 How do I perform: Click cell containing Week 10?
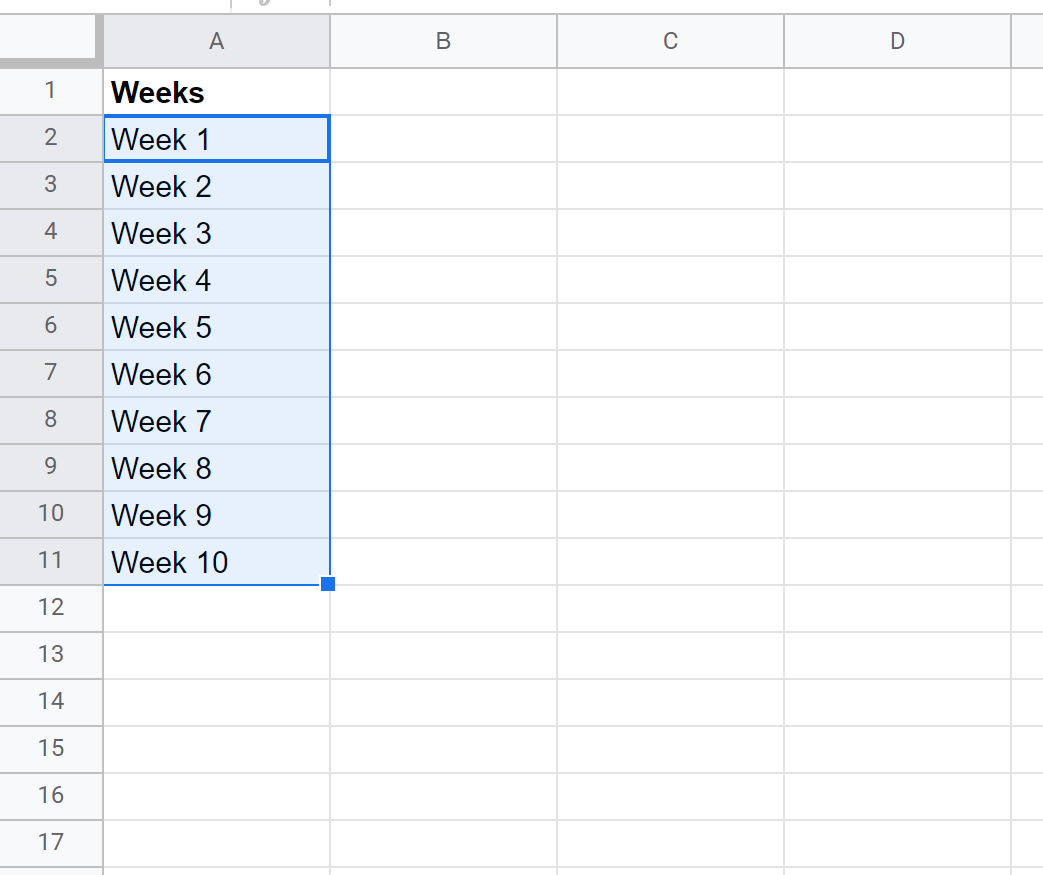(217, 562)
